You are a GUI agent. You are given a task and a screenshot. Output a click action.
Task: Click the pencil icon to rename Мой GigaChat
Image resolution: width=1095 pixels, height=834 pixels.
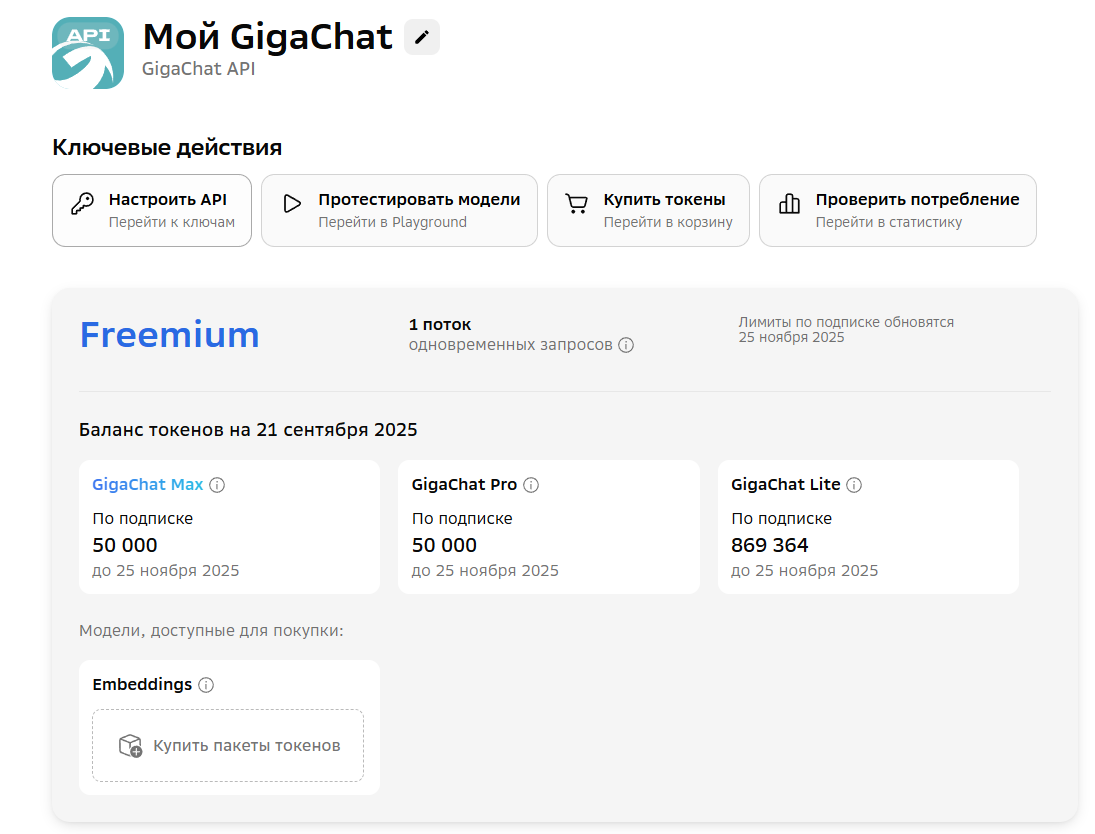coord(423,36)
